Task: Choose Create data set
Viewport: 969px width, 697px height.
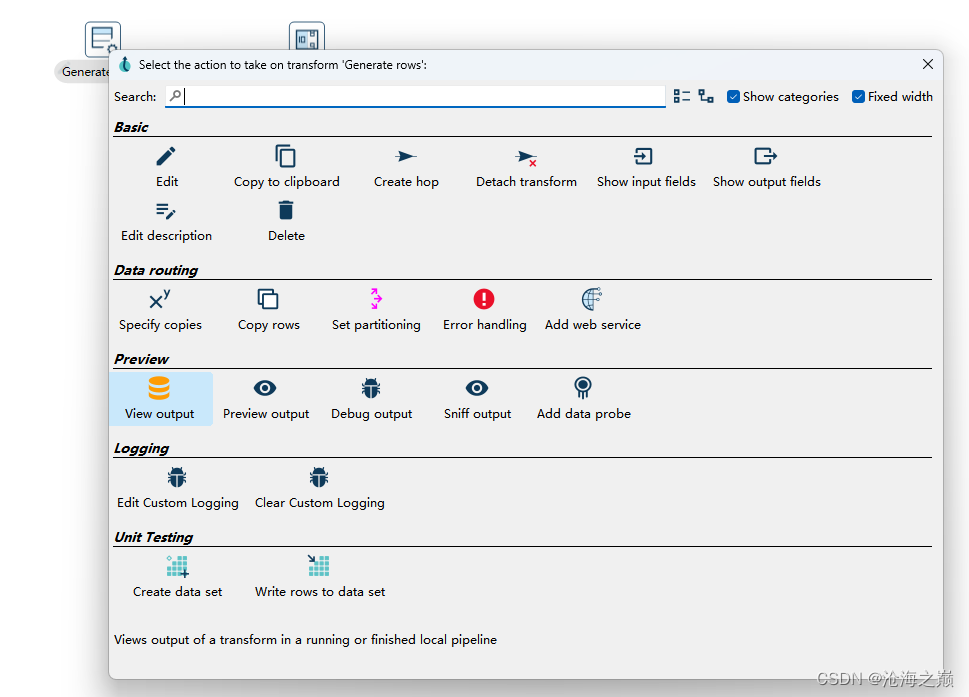Action: [177, 577]
